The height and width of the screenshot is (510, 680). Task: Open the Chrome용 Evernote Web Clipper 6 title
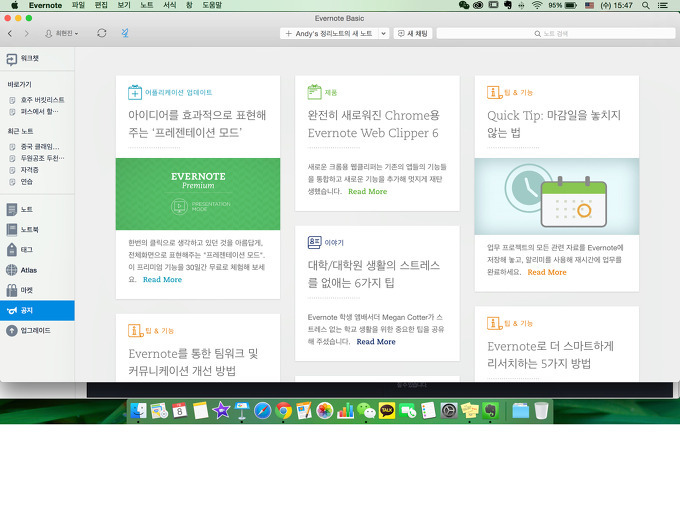click(373, 124)
